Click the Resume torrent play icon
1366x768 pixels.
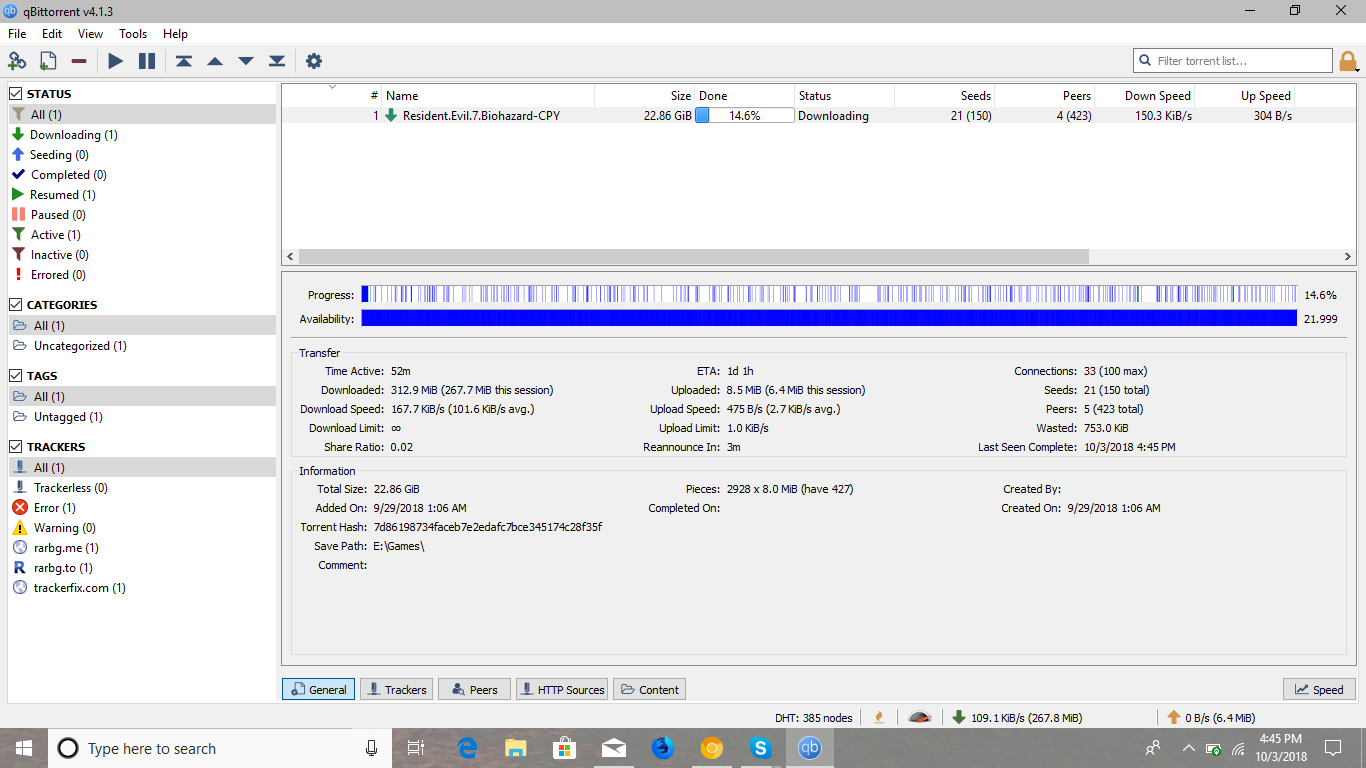(x=116, y=61)
